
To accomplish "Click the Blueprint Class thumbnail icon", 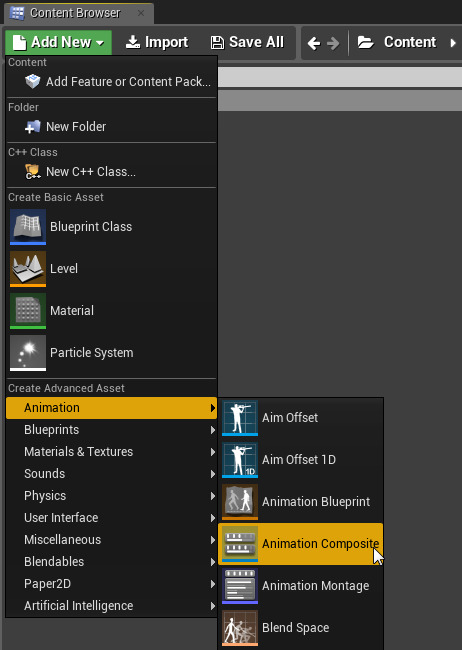I will pos(28,227).
